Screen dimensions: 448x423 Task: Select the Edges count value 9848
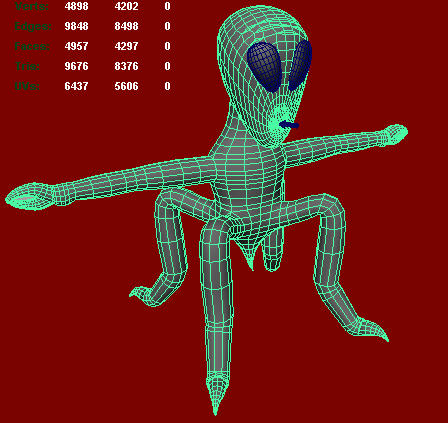[x=76, y=26]
